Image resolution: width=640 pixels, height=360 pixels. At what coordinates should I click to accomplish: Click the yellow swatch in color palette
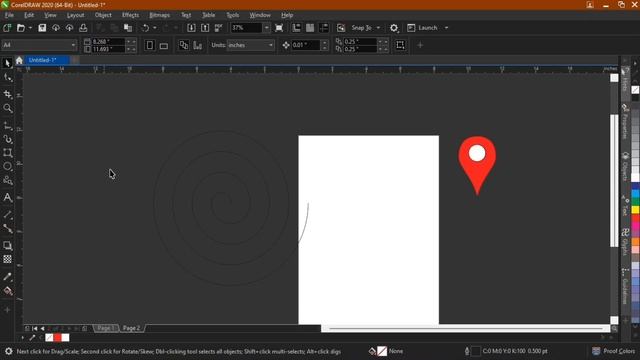(x=635, y=210)
